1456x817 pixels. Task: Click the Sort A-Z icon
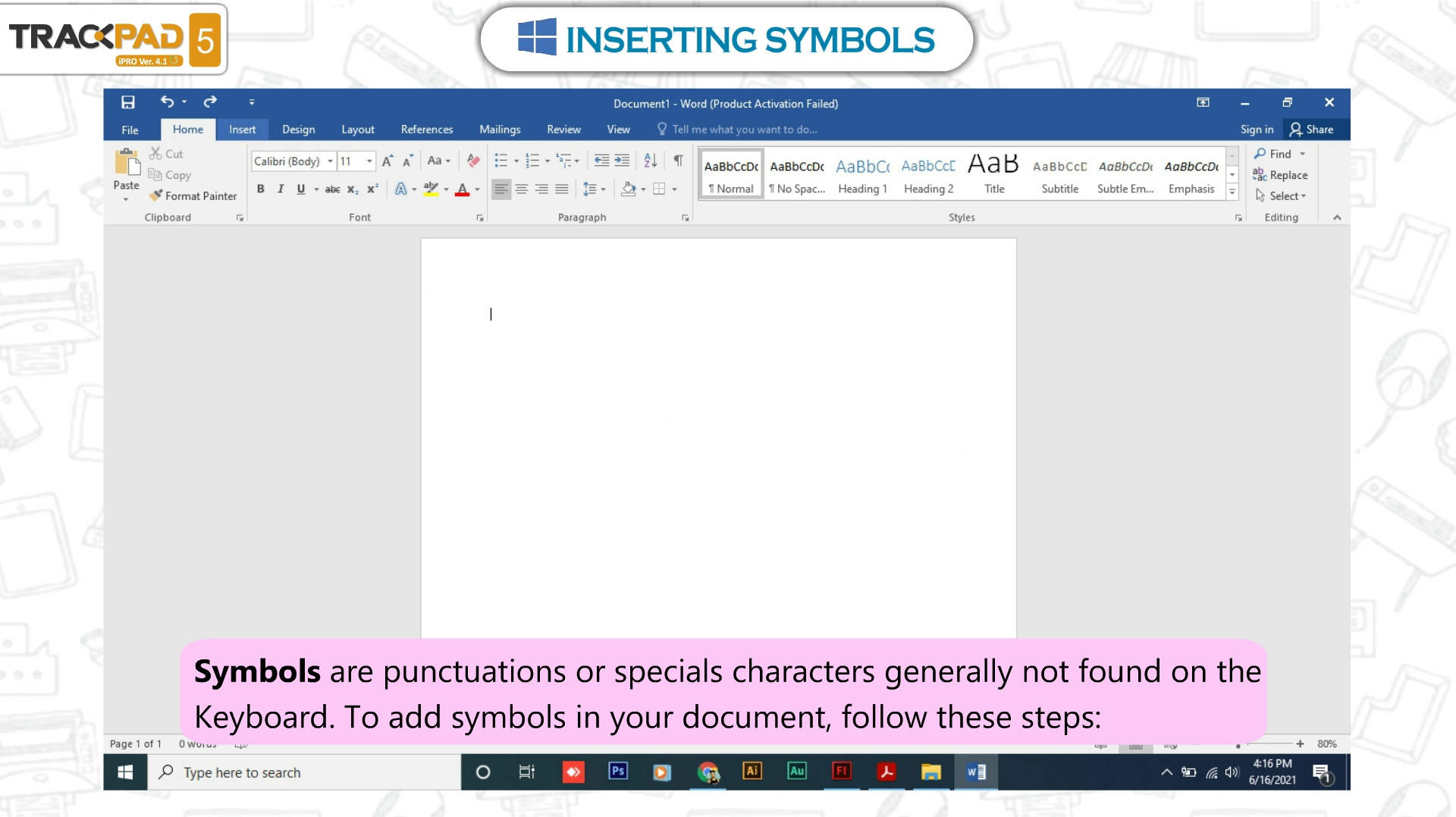650,161
